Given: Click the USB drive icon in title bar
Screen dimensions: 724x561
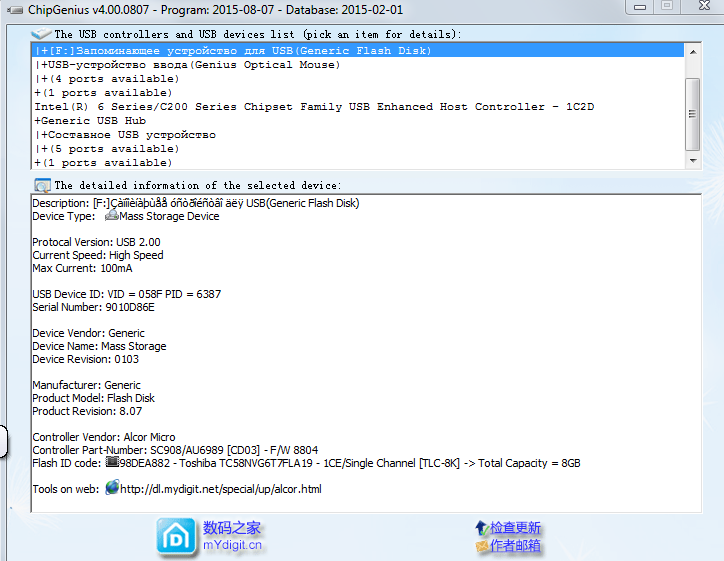Looking at the screenshot, I should [14, 10].
